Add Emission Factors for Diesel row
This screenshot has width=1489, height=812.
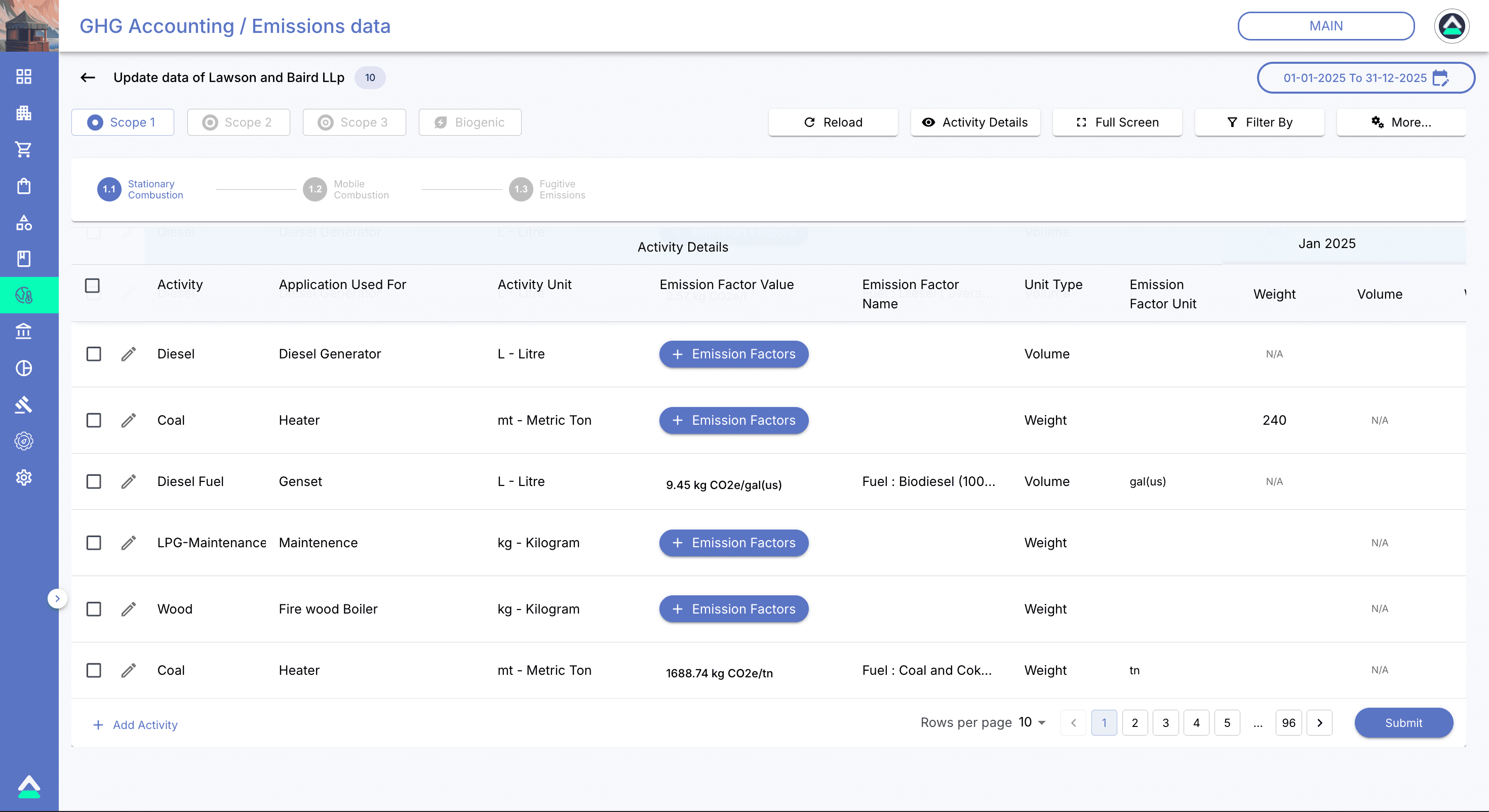coord(733,354)
